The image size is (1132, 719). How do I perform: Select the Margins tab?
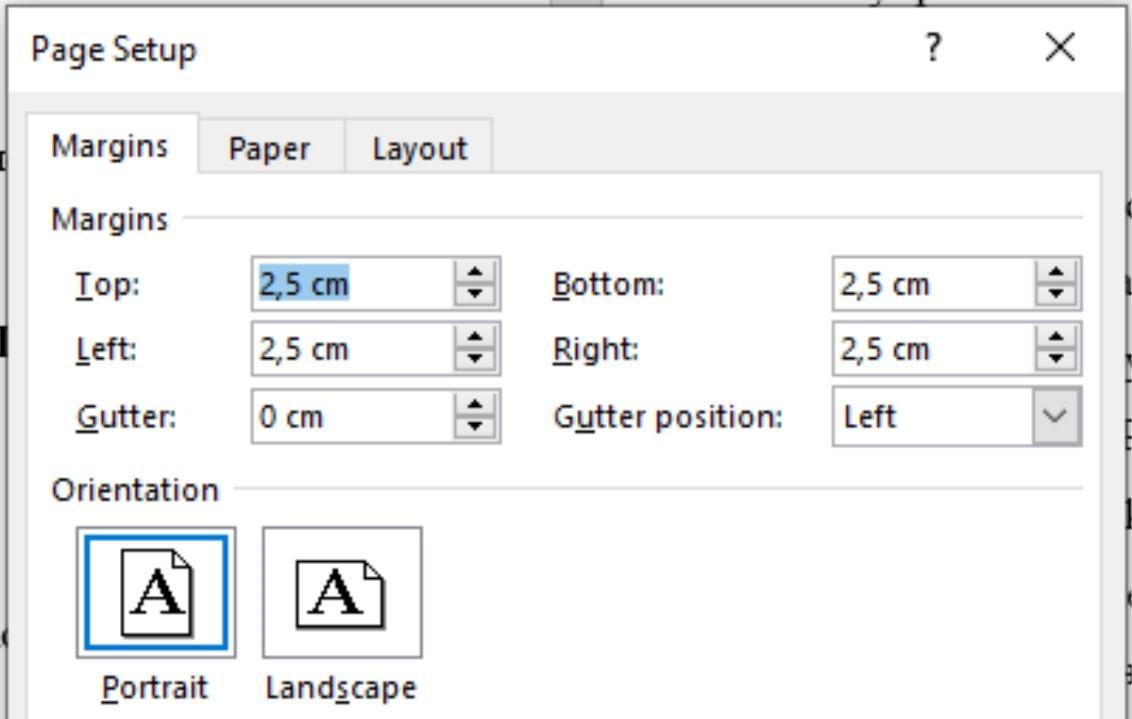(x=110, y=146)
